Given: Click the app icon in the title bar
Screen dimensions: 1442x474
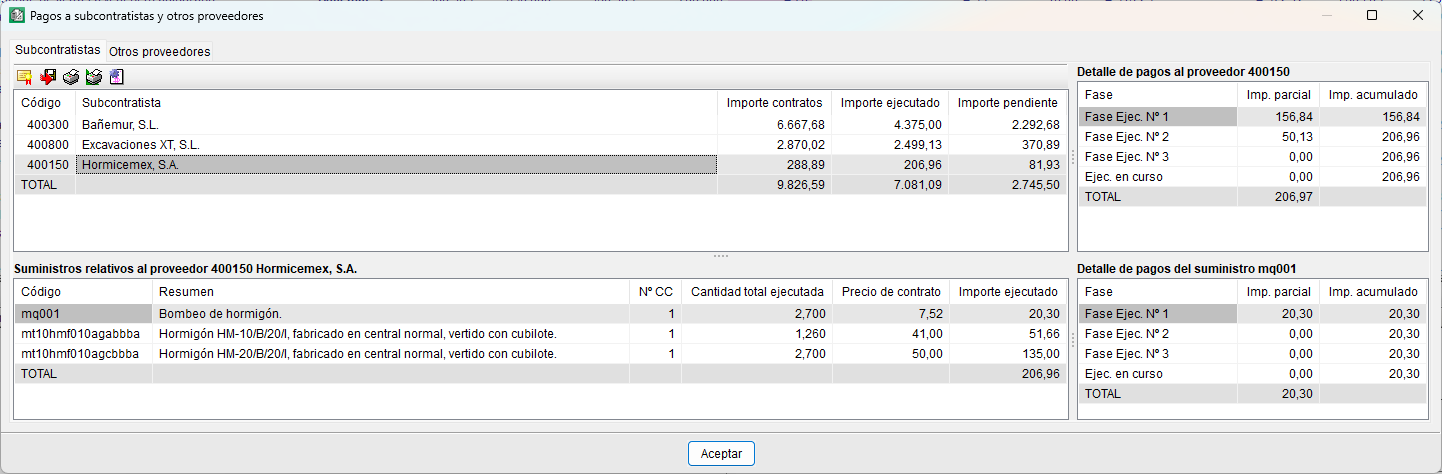Looking at the screenshot, I should 17,16.
